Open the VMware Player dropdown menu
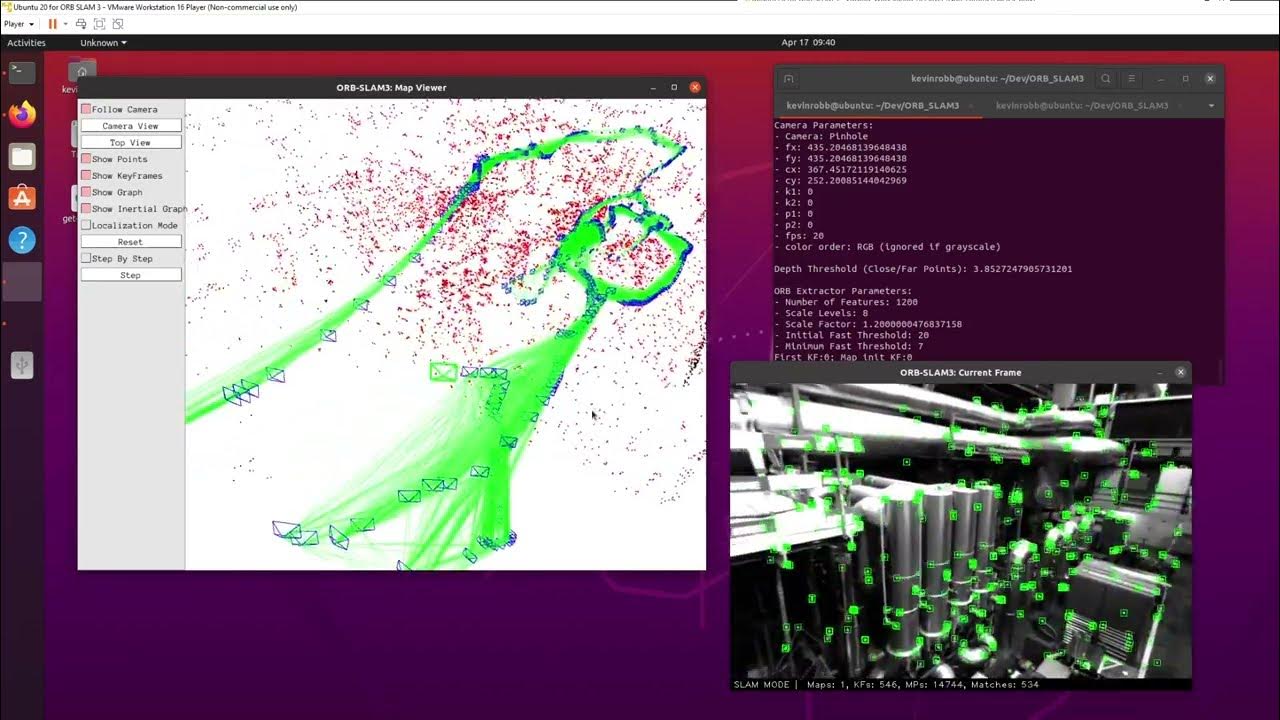 [17, 24]
